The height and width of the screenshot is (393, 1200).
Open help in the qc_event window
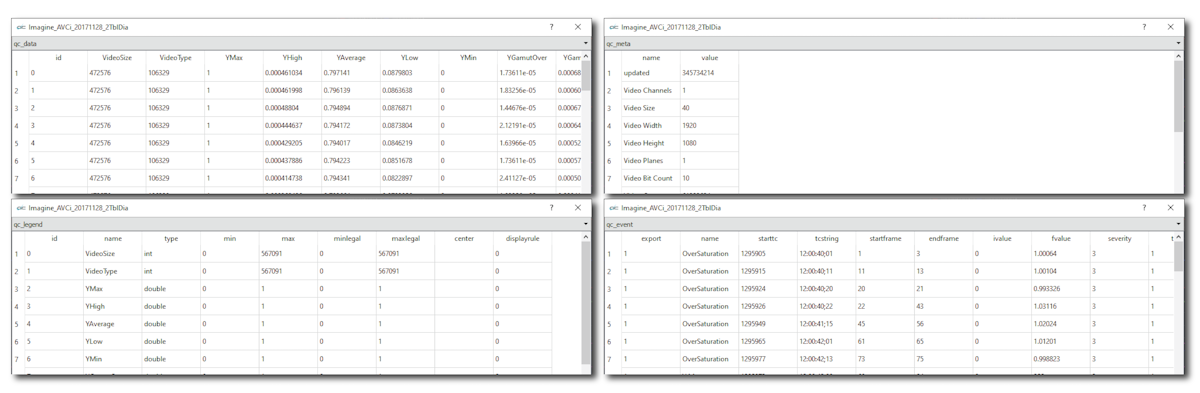pos(1144,208)
